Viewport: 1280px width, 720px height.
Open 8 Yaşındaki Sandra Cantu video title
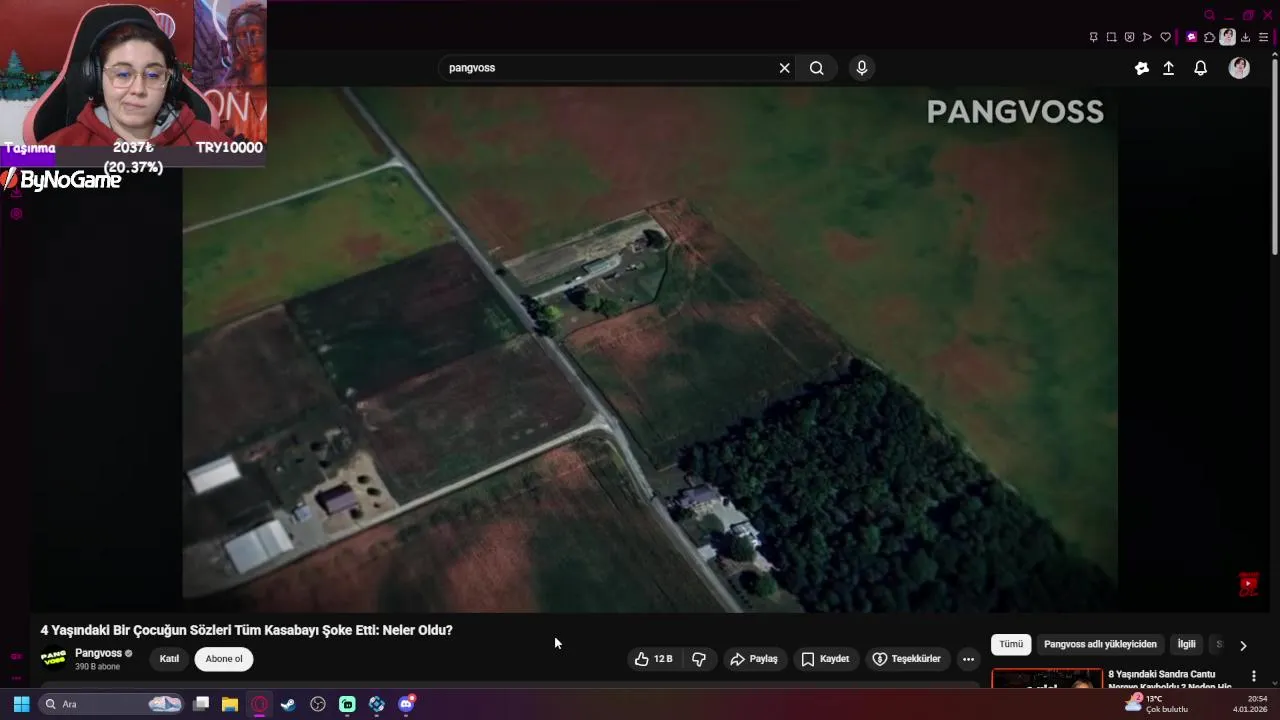(1169, 680)
